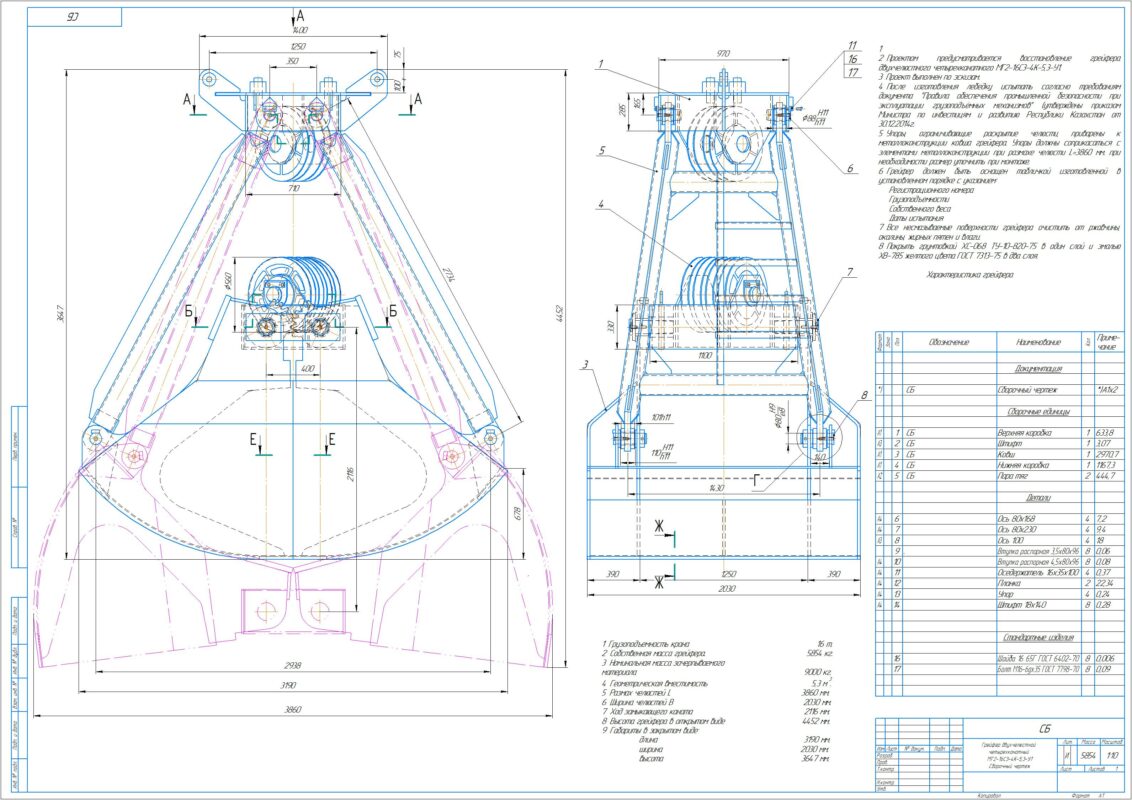Select the 'Ось 100' part name
Image resolution: width=1132 pixels, height=800 pixels.
click(1010, 540)
